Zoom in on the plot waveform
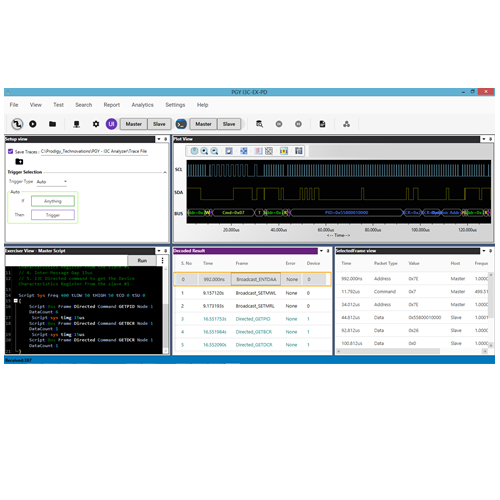This screenshot has height=500, width=500. (204, 151)
